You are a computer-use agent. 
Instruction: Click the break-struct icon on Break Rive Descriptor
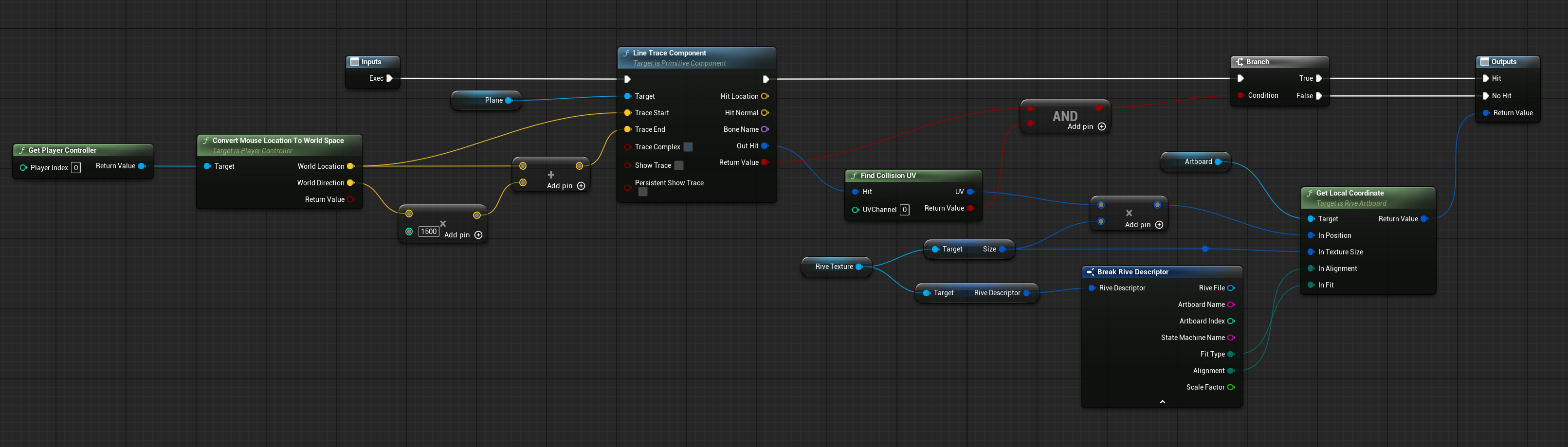[1090, 272]
